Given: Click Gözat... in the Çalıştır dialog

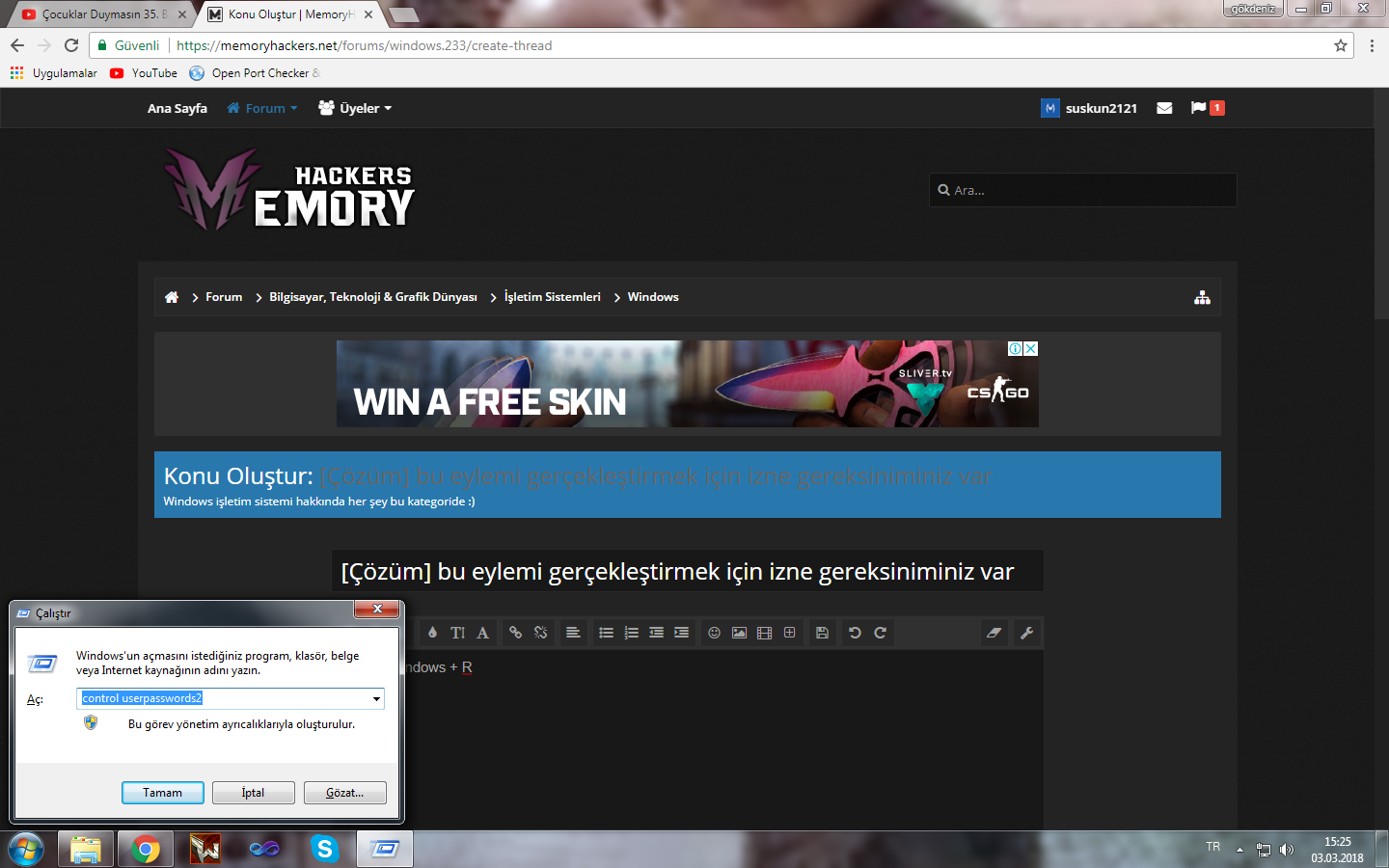Looking at the screenshot, I should pos(344,793).
